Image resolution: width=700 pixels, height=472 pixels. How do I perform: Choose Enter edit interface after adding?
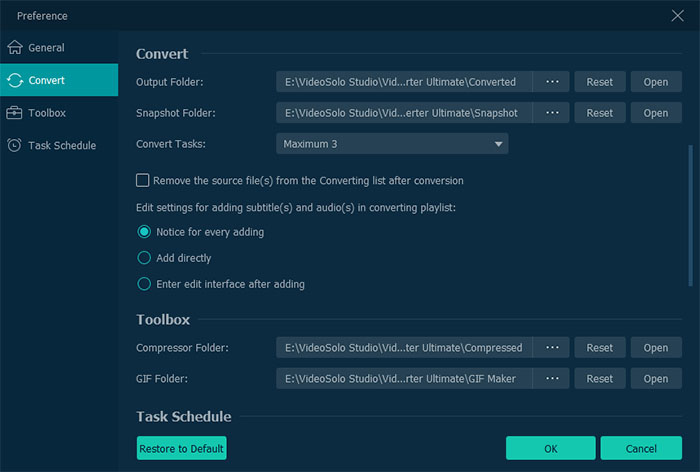click(x=144, y=284)
